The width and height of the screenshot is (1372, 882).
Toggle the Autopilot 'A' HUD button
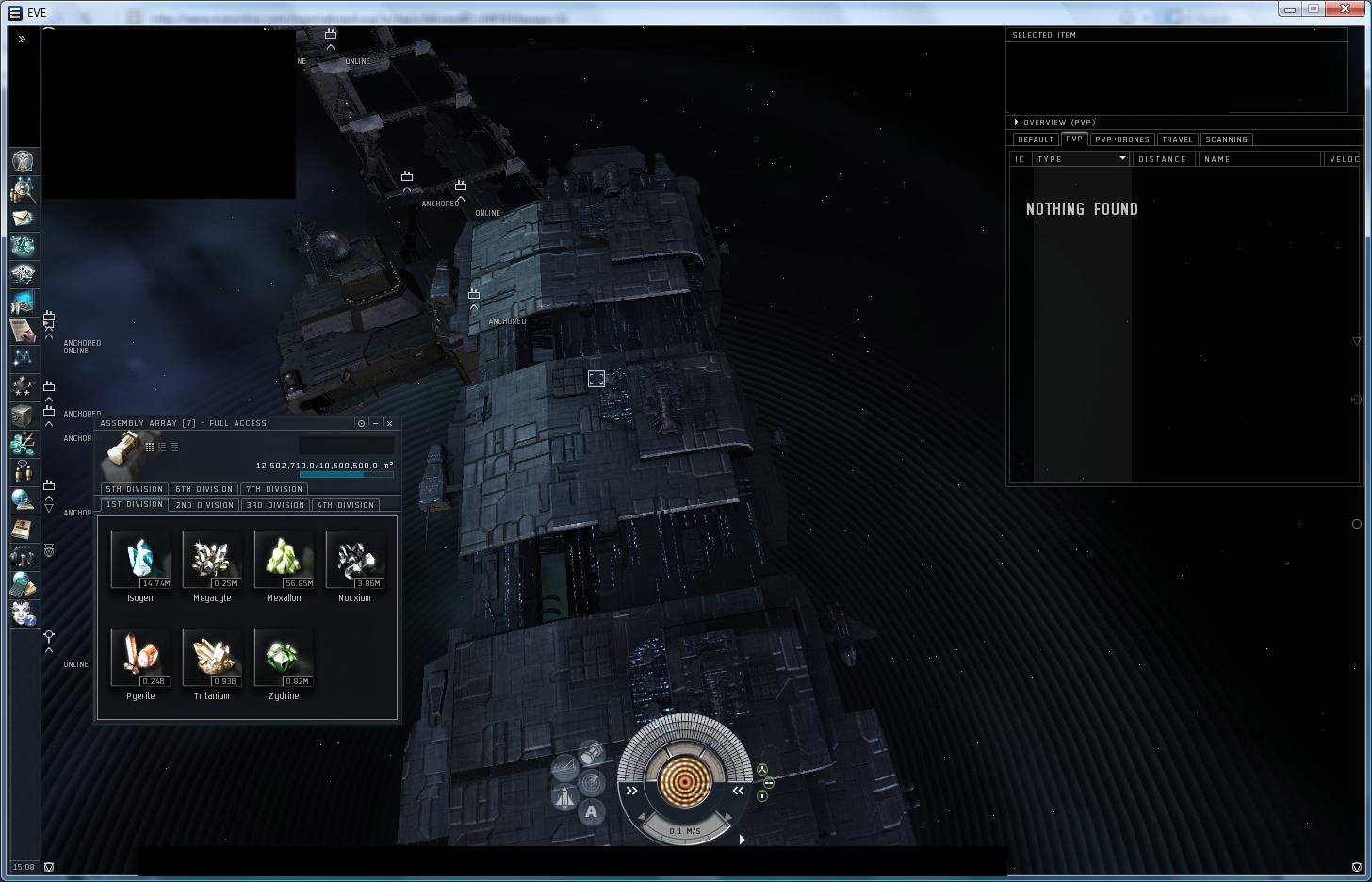click(x=591, y=811)
